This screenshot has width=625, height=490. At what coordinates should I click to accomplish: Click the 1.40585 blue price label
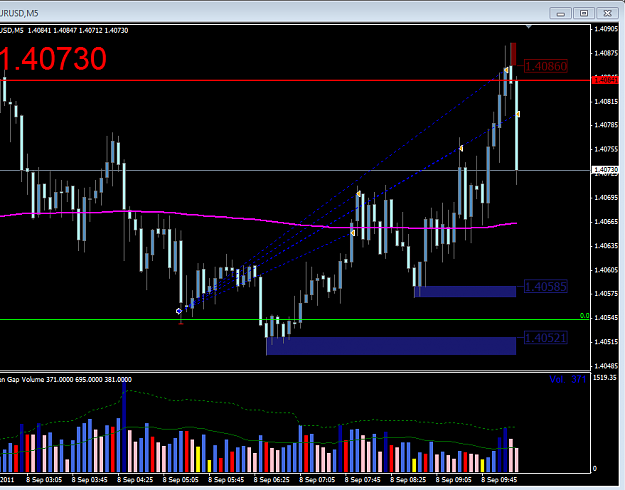coord(546,287)
